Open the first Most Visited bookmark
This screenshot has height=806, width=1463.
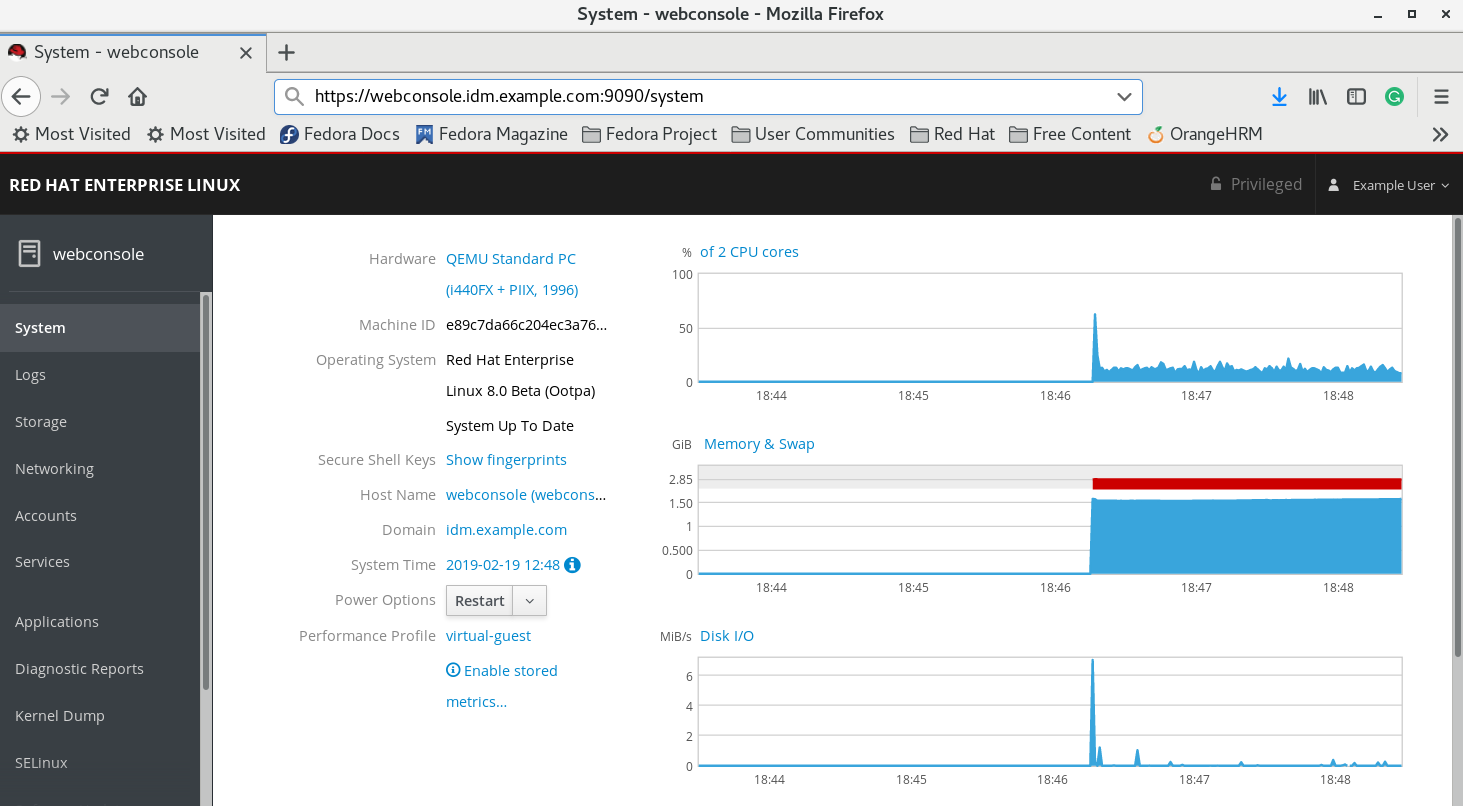70,134
